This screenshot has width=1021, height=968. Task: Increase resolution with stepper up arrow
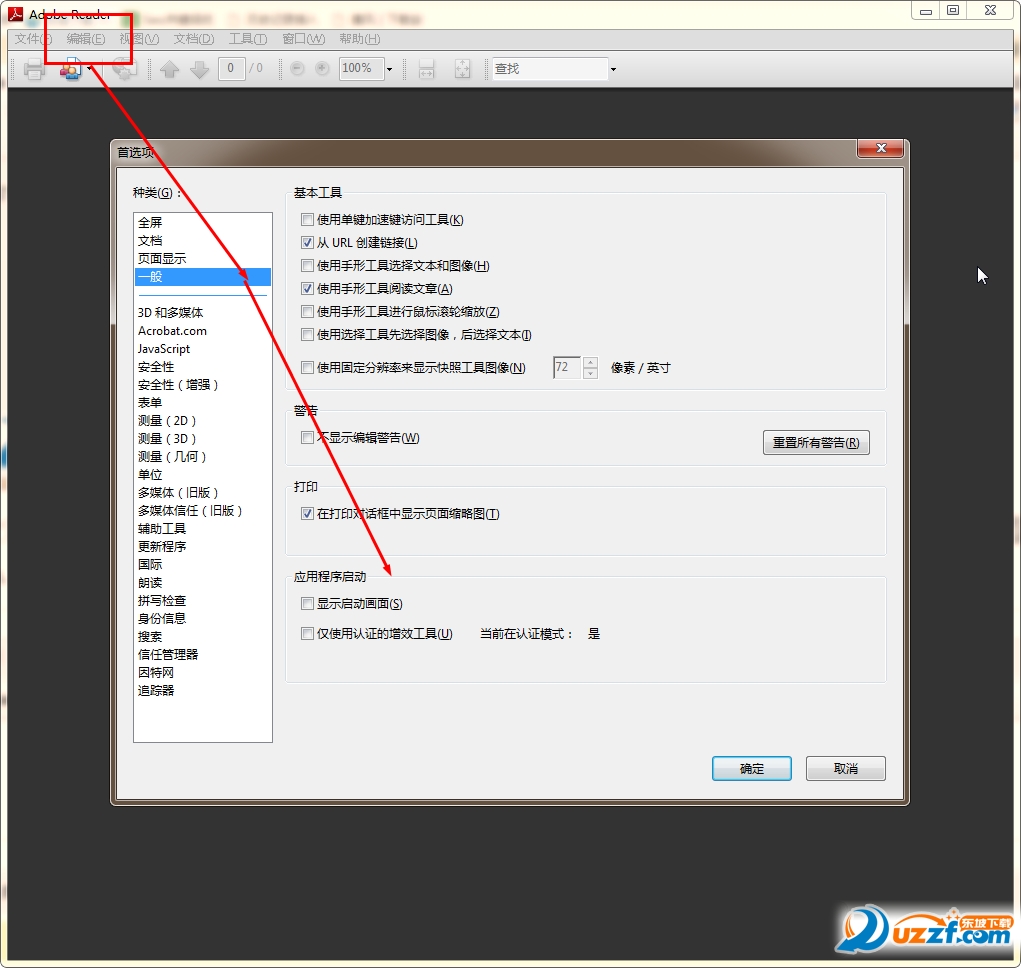tap(590, 363)
